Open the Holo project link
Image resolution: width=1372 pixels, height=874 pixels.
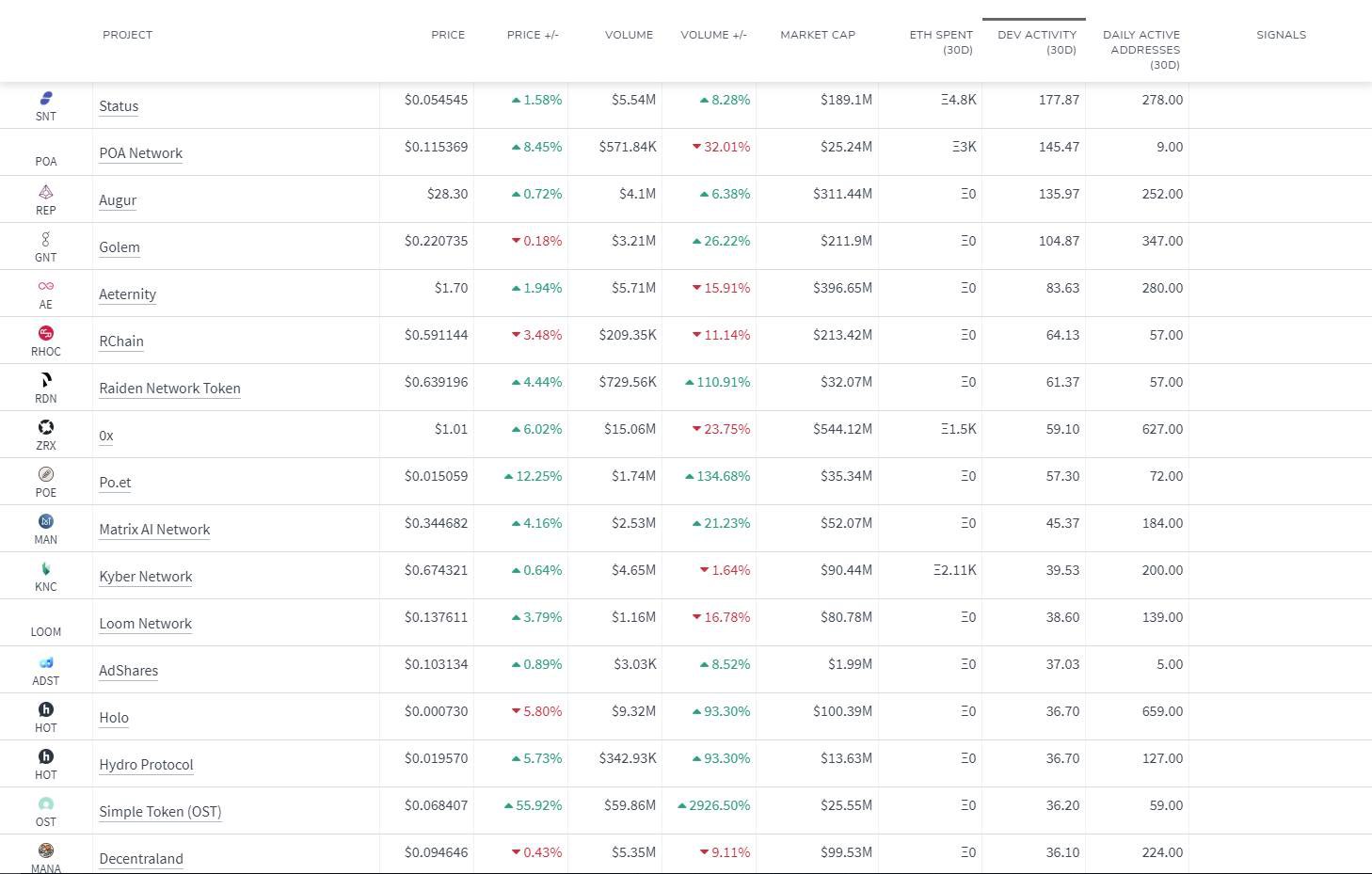click(x=114, y=718)
